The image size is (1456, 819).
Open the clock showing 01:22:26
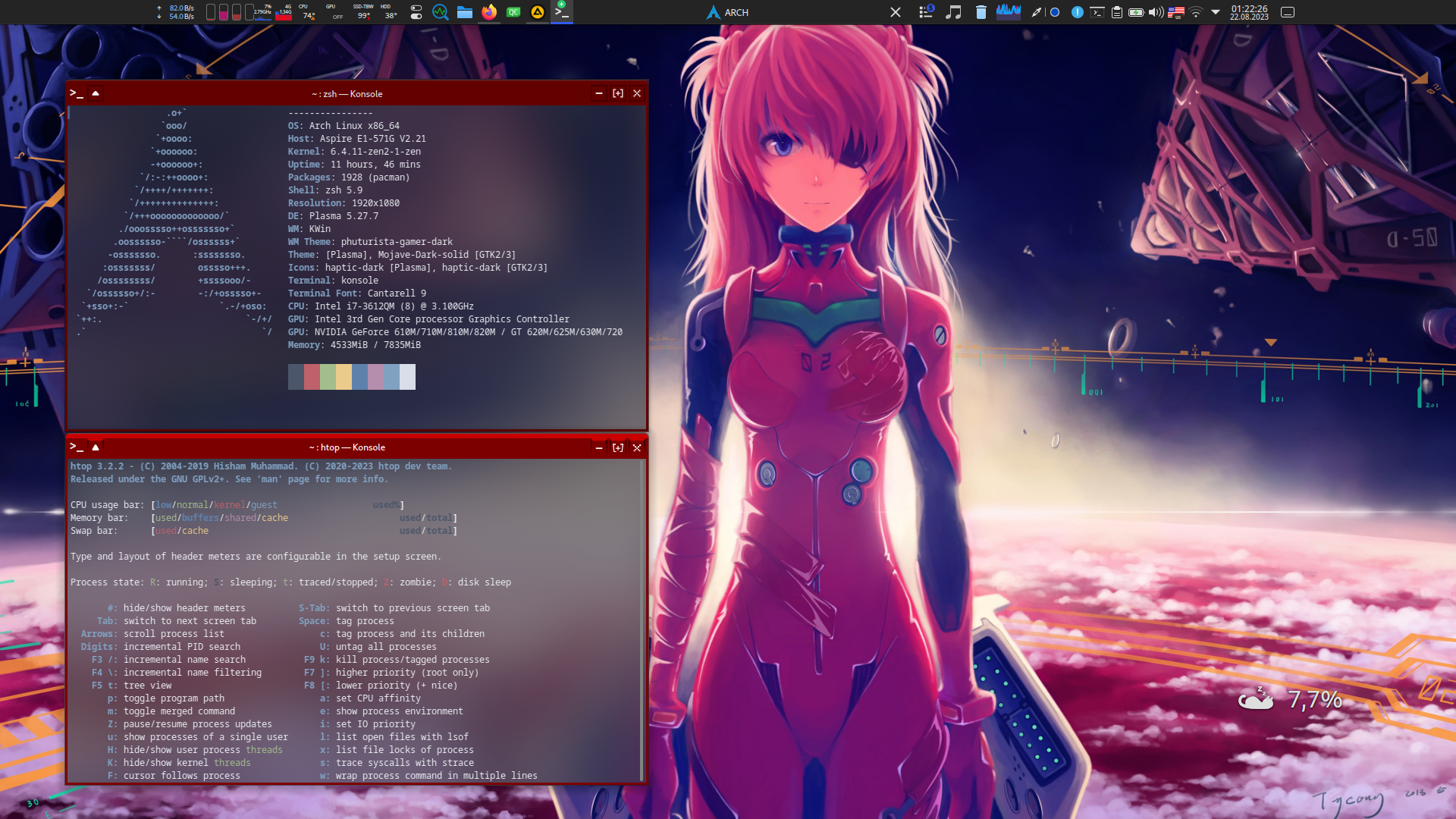tap(1249, 12)
